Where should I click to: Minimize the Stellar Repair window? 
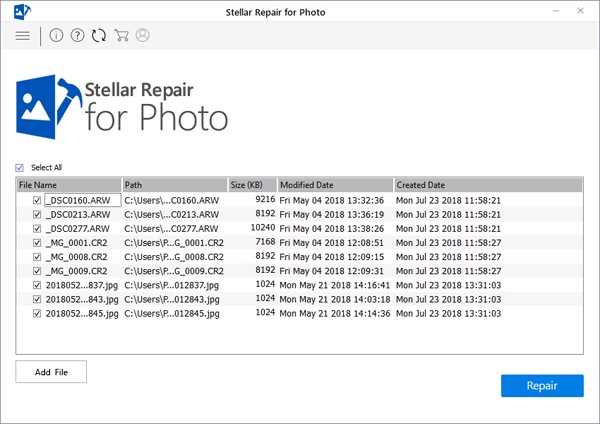click(556, 11)
